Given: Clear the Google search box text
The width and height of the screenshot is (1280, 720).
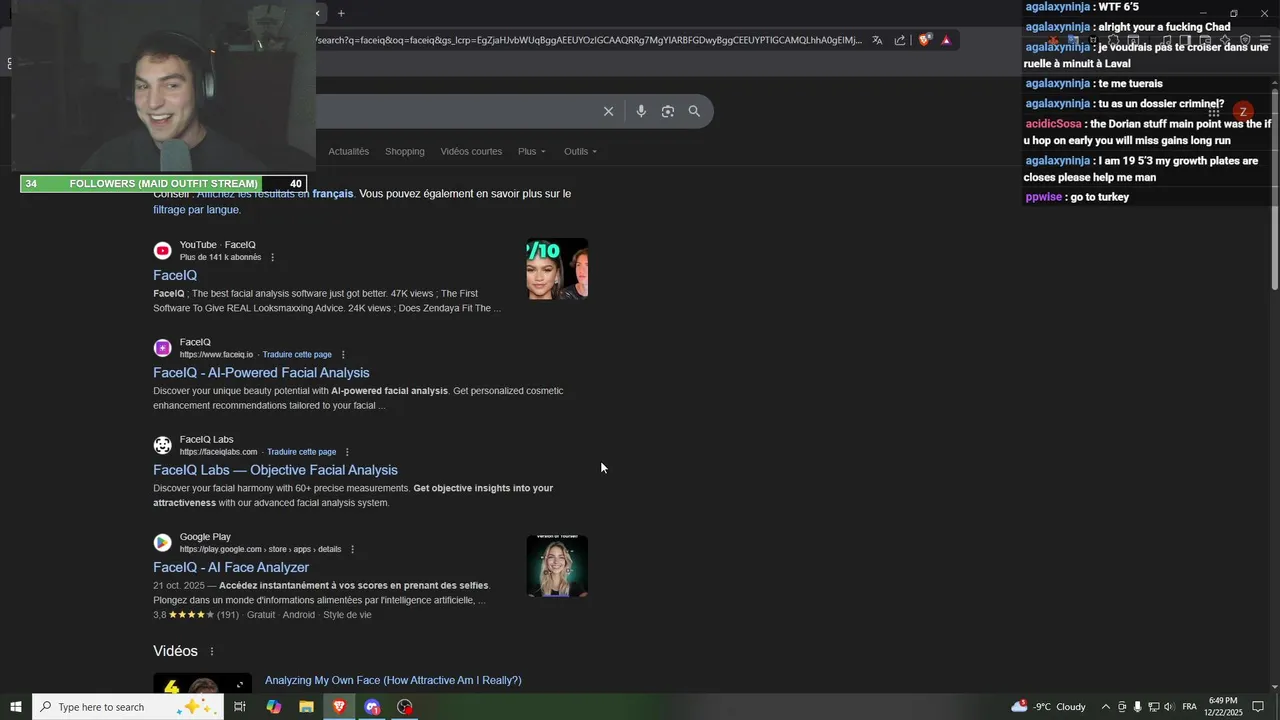Looking at the screenshot, I should pos(608,111).
